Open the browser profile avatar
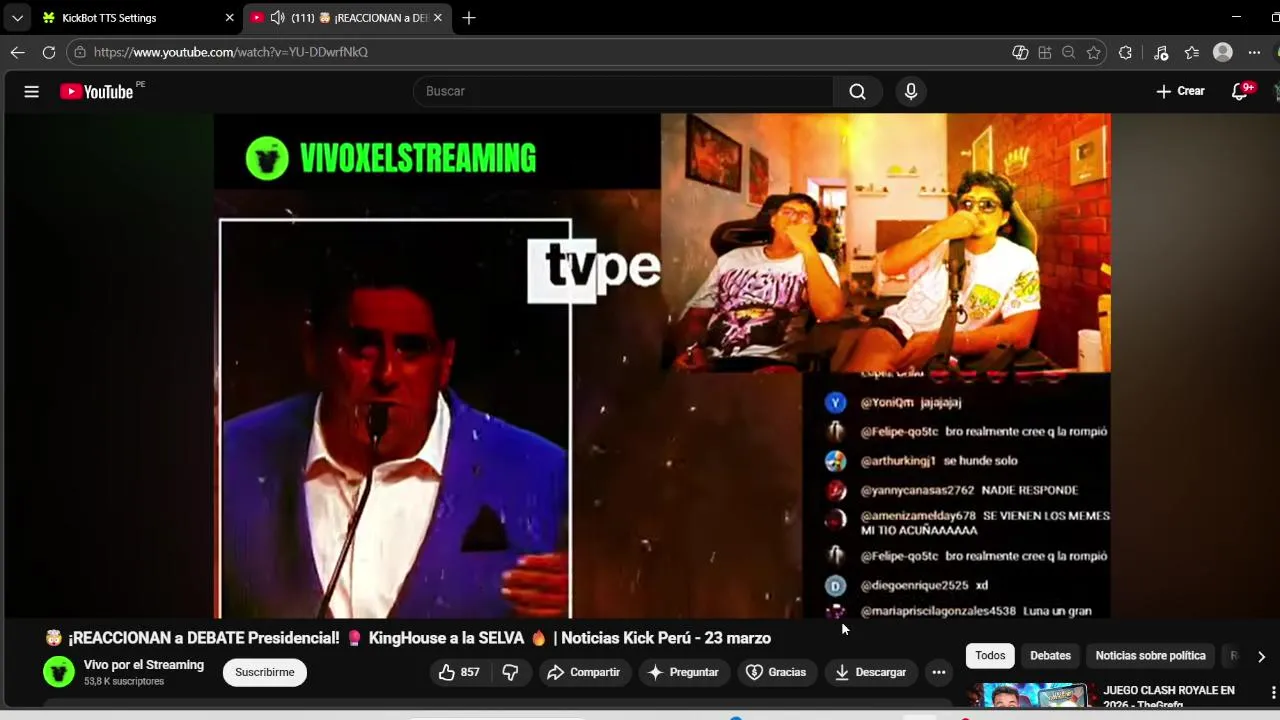1280x720 pixels. (x=1222, y=52)
